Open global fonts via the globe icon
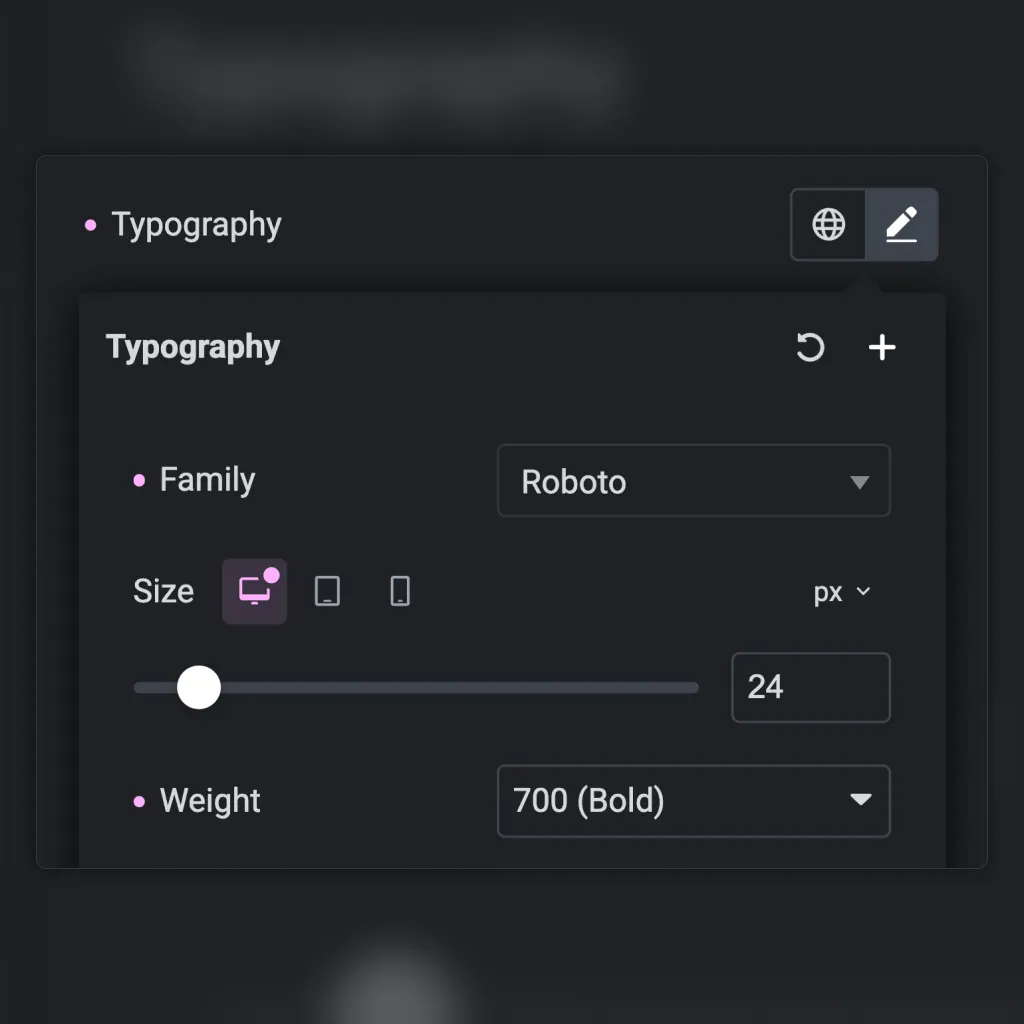 click(828, 225)
